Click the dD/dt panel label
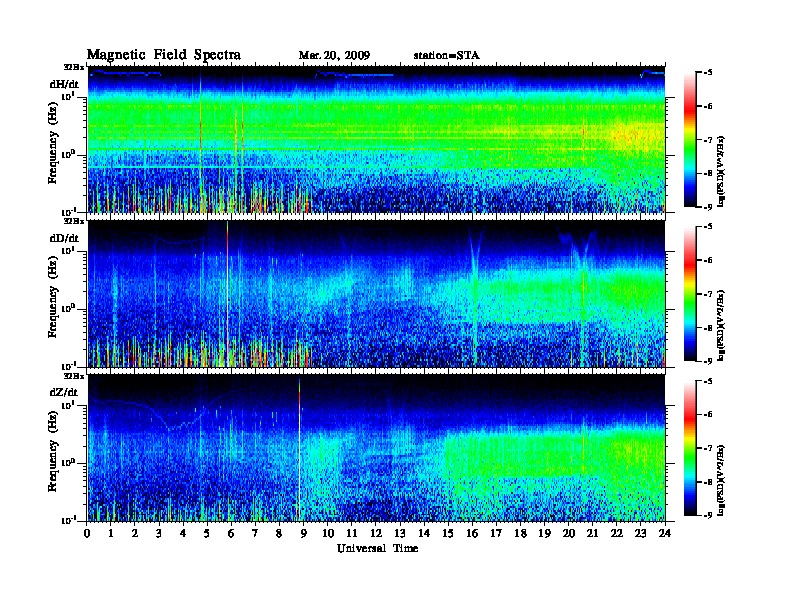Viewport: 792px width, 612px height. click(64, 238)
